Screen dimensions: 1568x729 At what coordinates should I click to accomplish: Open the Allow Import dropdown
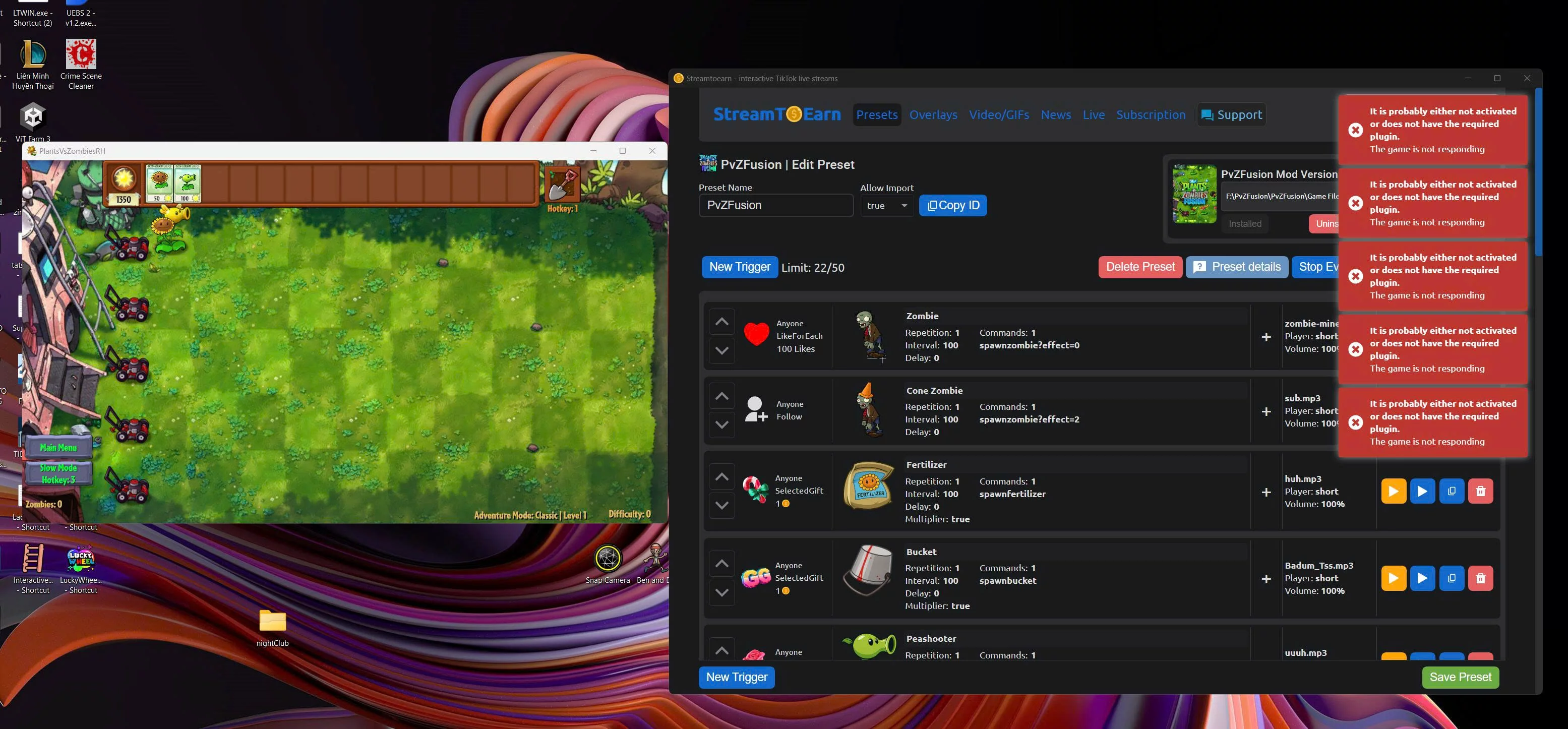[886, 206]
